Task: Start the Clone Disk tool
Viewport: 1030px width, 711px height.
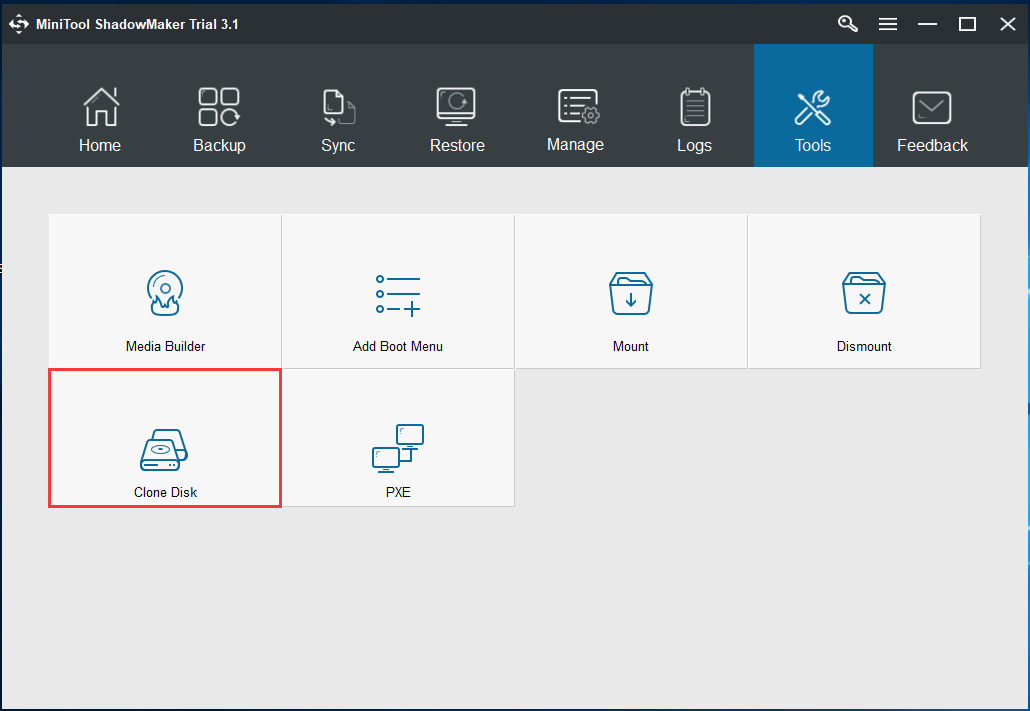Action: click(x=165, y=438)
